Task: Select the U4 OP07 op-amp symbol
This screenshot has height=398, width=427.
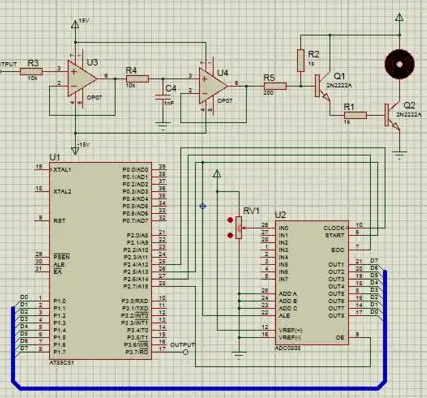Action: coord(213,86)
